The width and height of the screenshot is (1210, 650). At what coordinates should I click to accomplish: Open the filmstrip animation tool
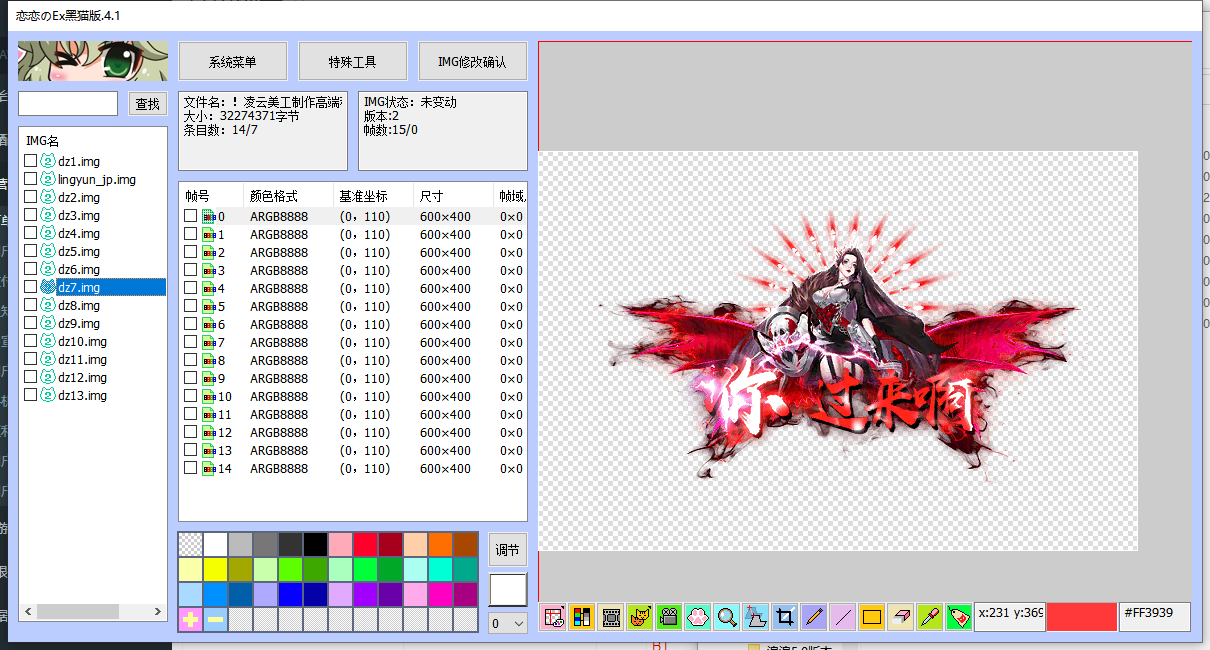click(x=610, y=617)
